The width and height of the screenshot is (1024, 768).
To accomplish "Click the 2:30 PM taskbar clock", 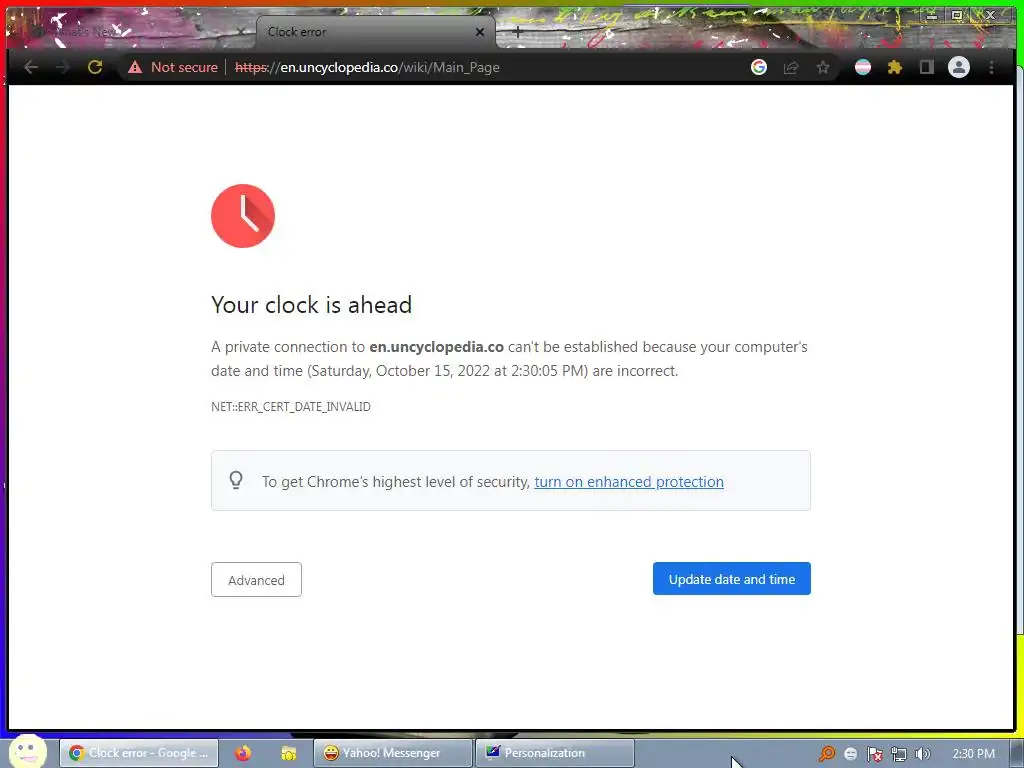I will 974,754.
